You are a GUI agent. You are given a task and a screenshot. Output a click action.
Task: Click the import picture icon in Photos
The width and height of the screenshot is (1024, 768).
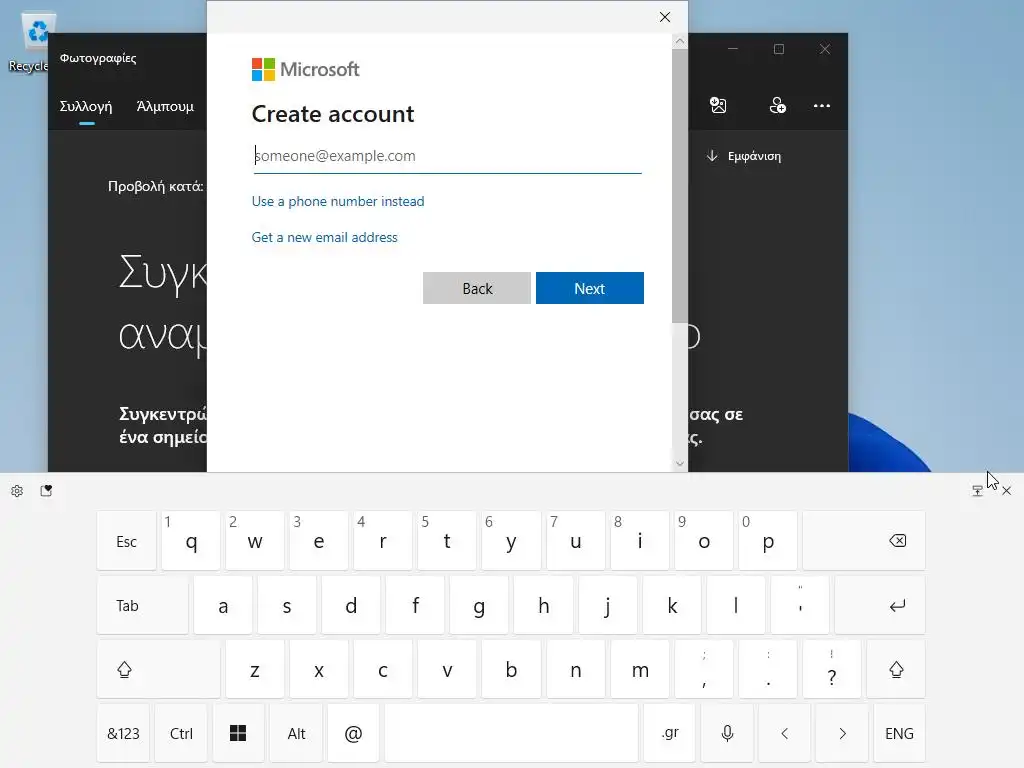coord(718,105)
